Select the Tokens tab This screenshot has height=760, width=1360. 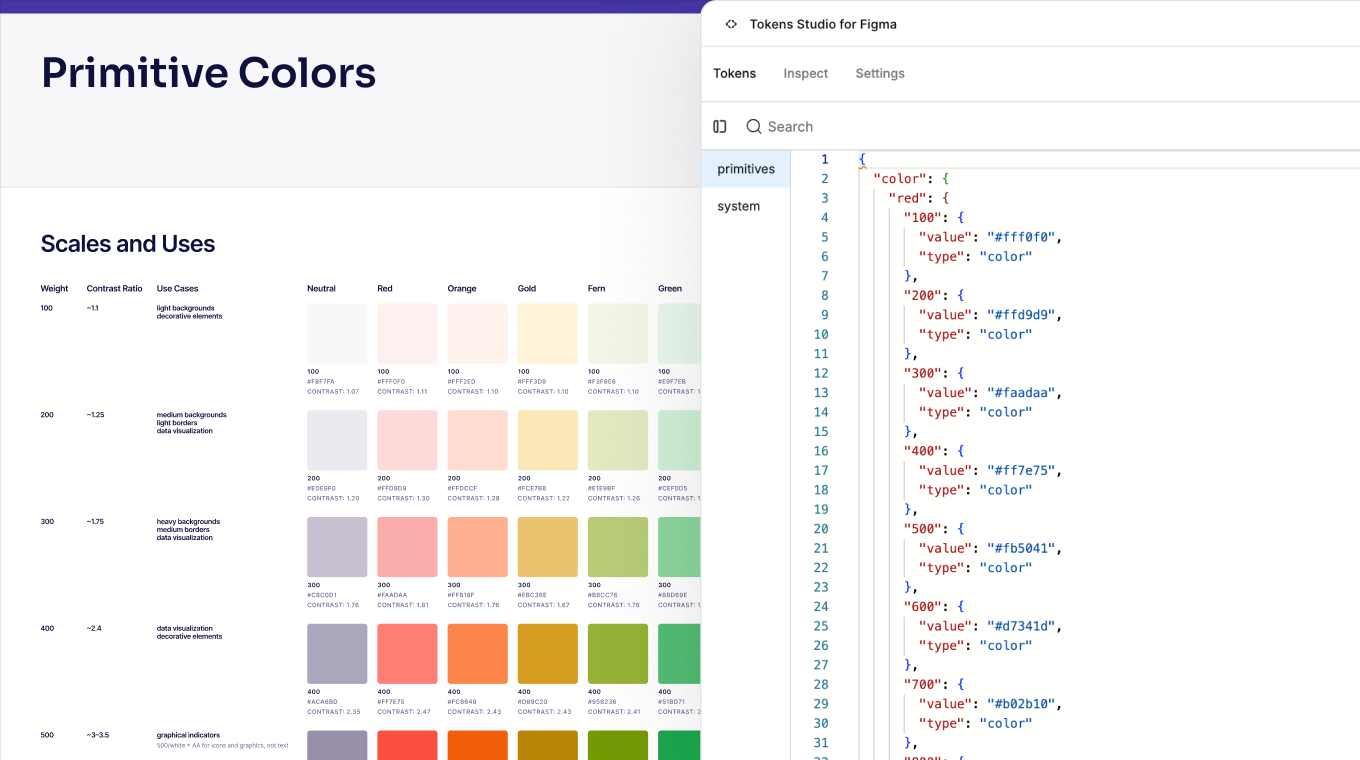coord(734,73)
